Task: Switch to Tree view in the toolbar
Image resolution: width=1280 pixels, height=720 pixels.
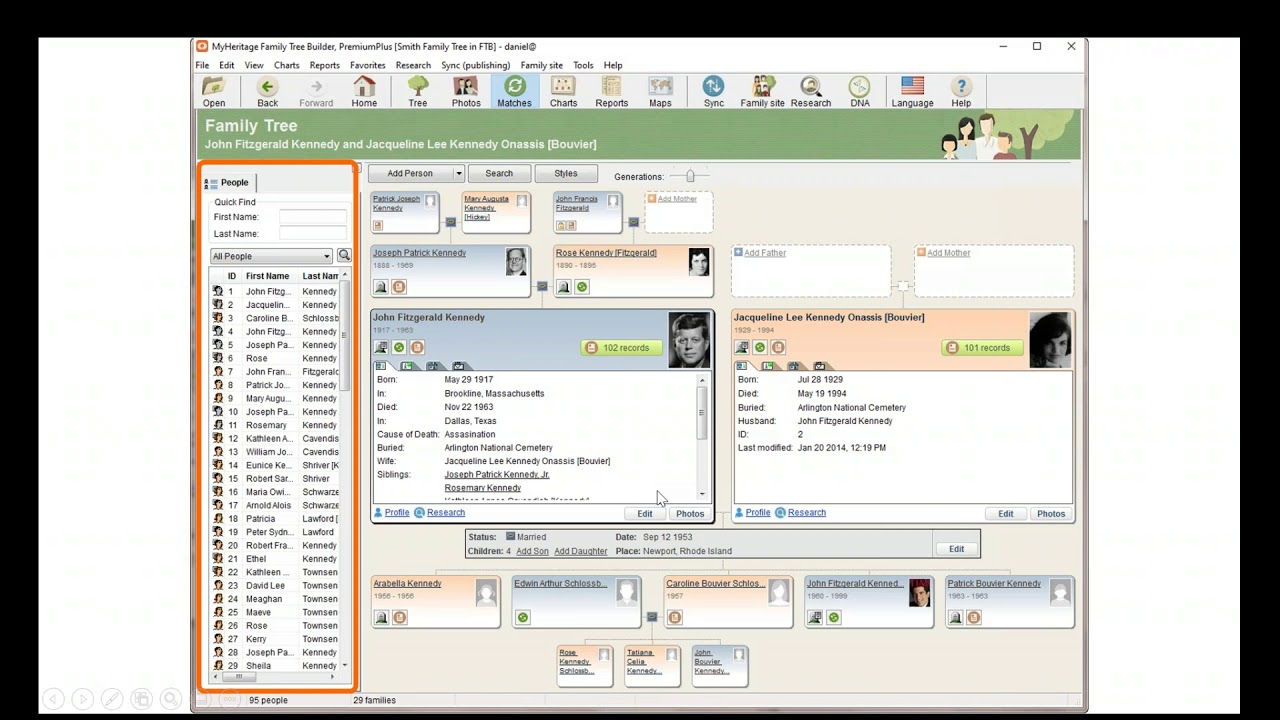Action: (x=418, y=92)
